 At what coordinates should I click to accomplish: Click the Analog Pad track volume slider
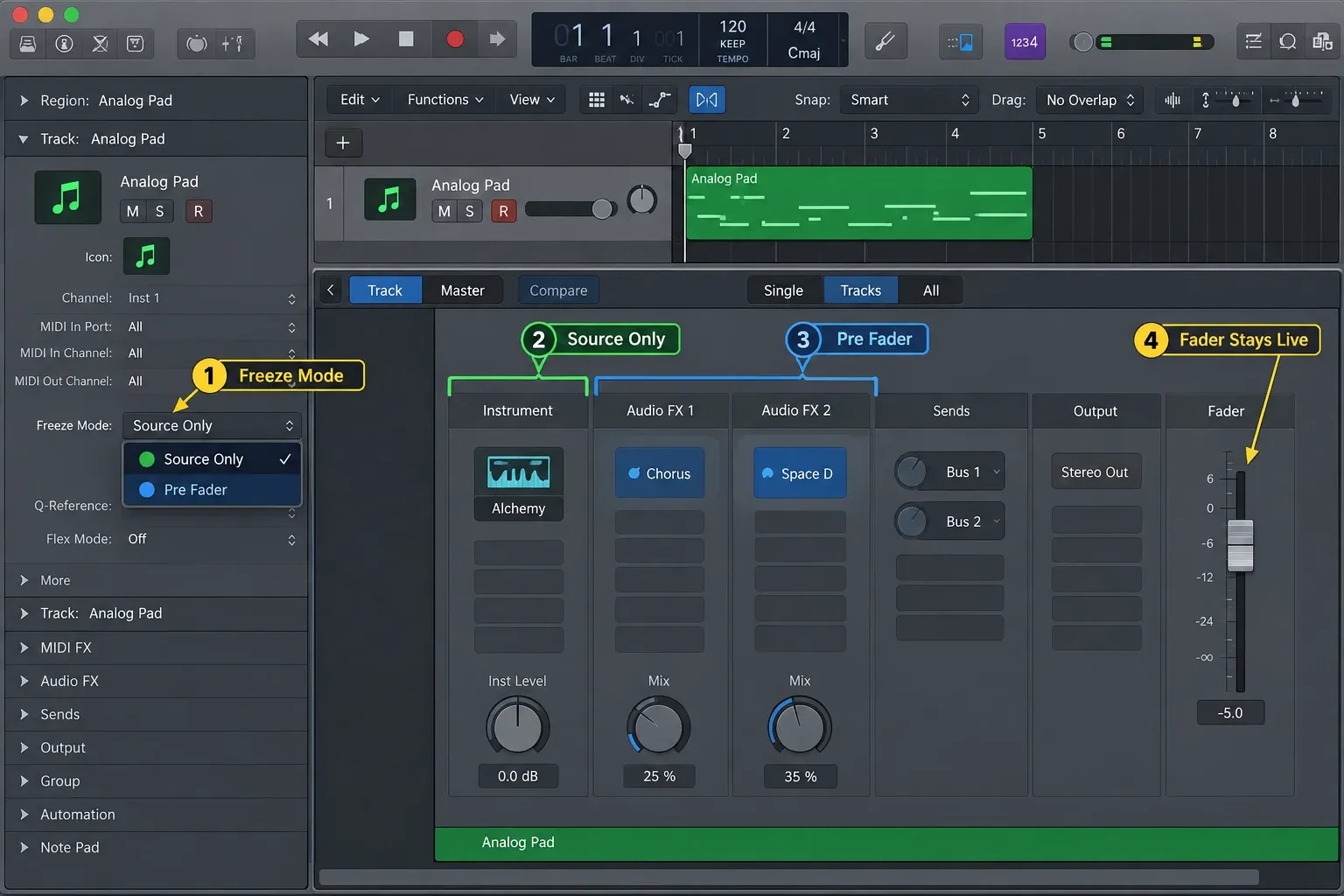point(570,209)
